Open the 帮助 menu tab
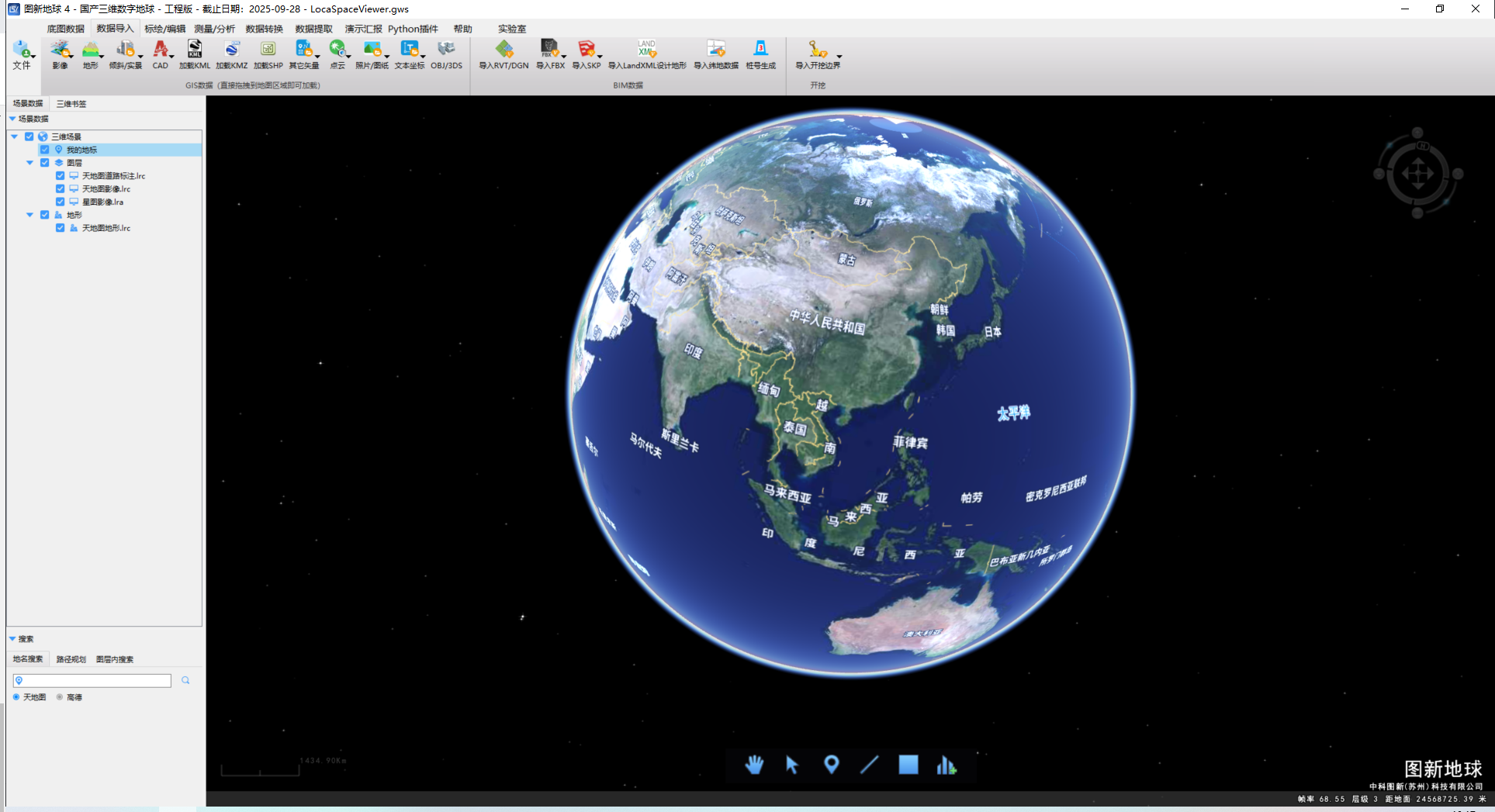 coord(463,29)
